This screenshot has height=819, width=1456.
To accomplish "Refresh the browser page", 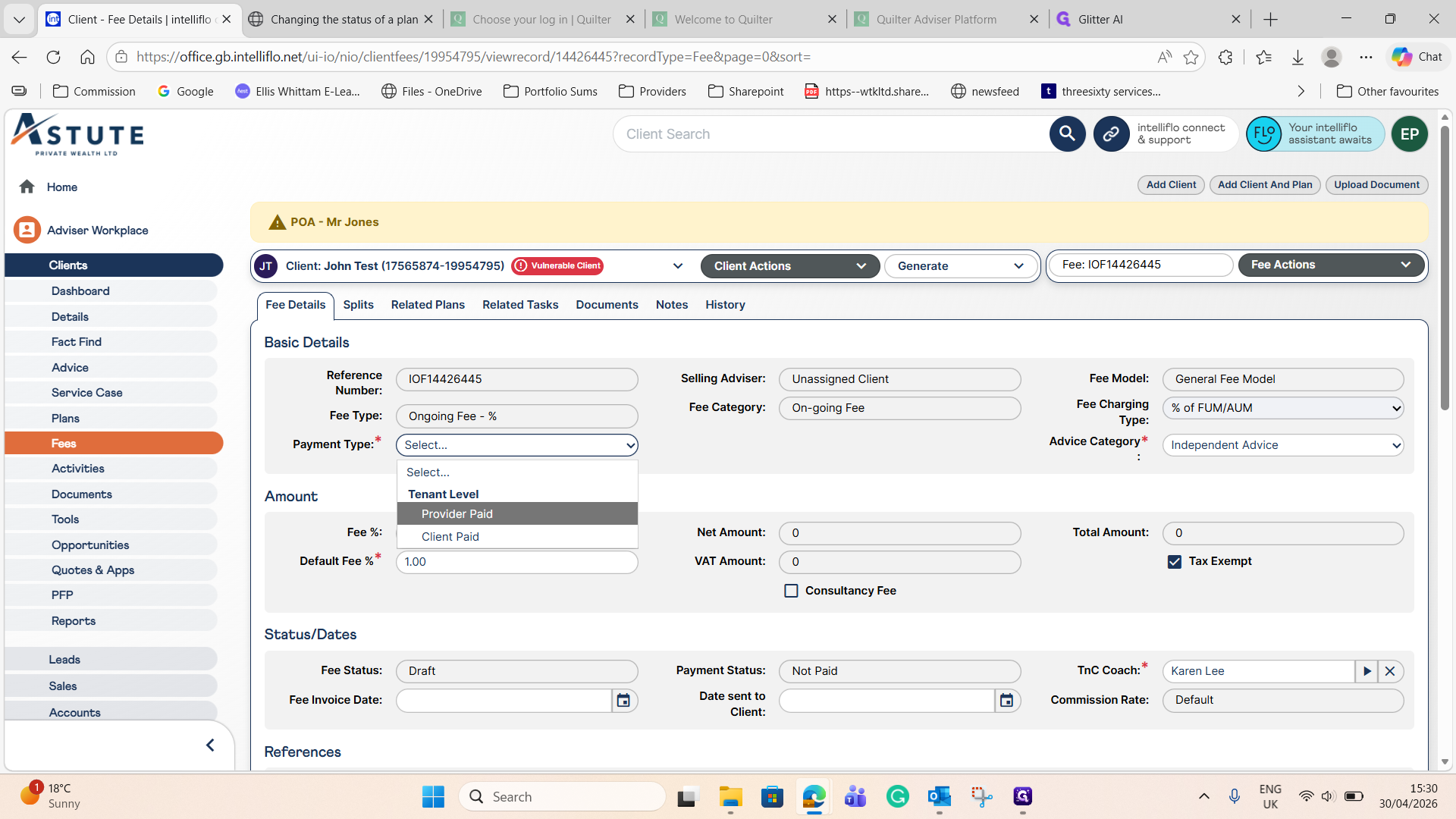I will click(53, 57).
